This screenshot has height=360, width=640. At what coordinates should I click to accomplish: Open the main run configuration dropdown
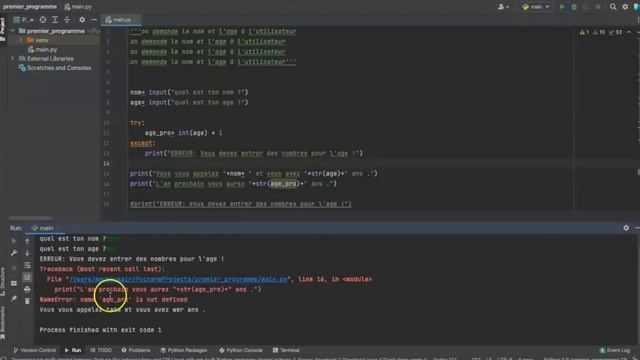(536, 7)
